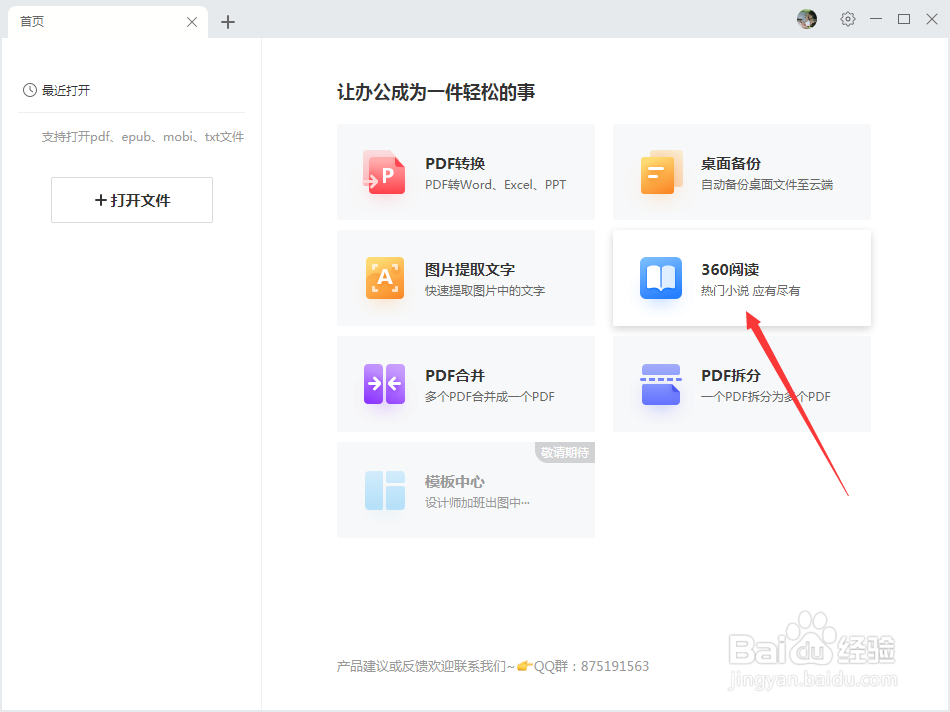950x712 pixels.
Task: Click the QQ群：875191563 feedback text
Action: pyautogui.click(x=591, y=667)
